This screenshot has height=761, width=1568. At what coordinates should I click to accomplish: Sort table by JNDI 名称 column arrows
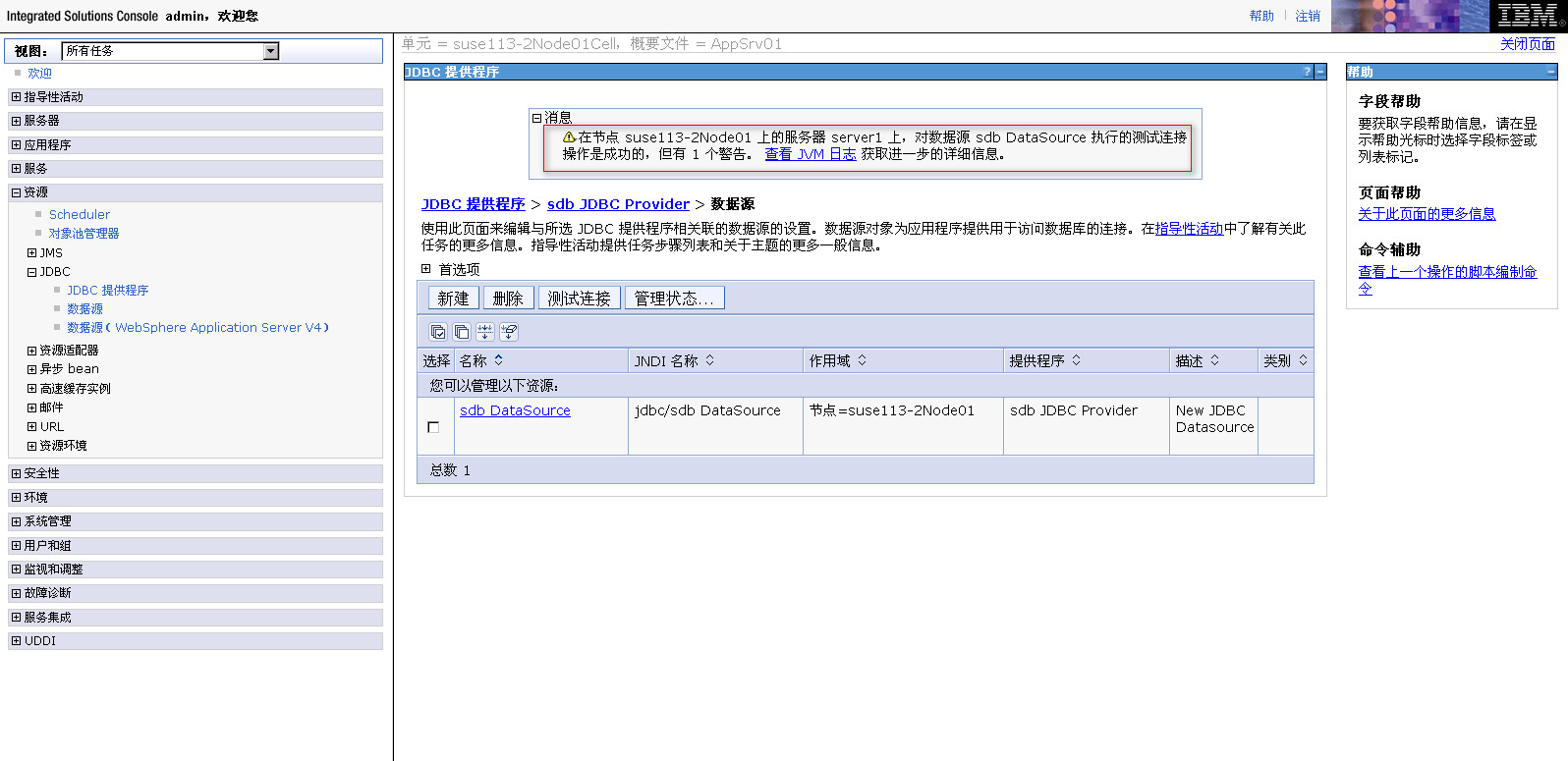click(x=710, y=360)
